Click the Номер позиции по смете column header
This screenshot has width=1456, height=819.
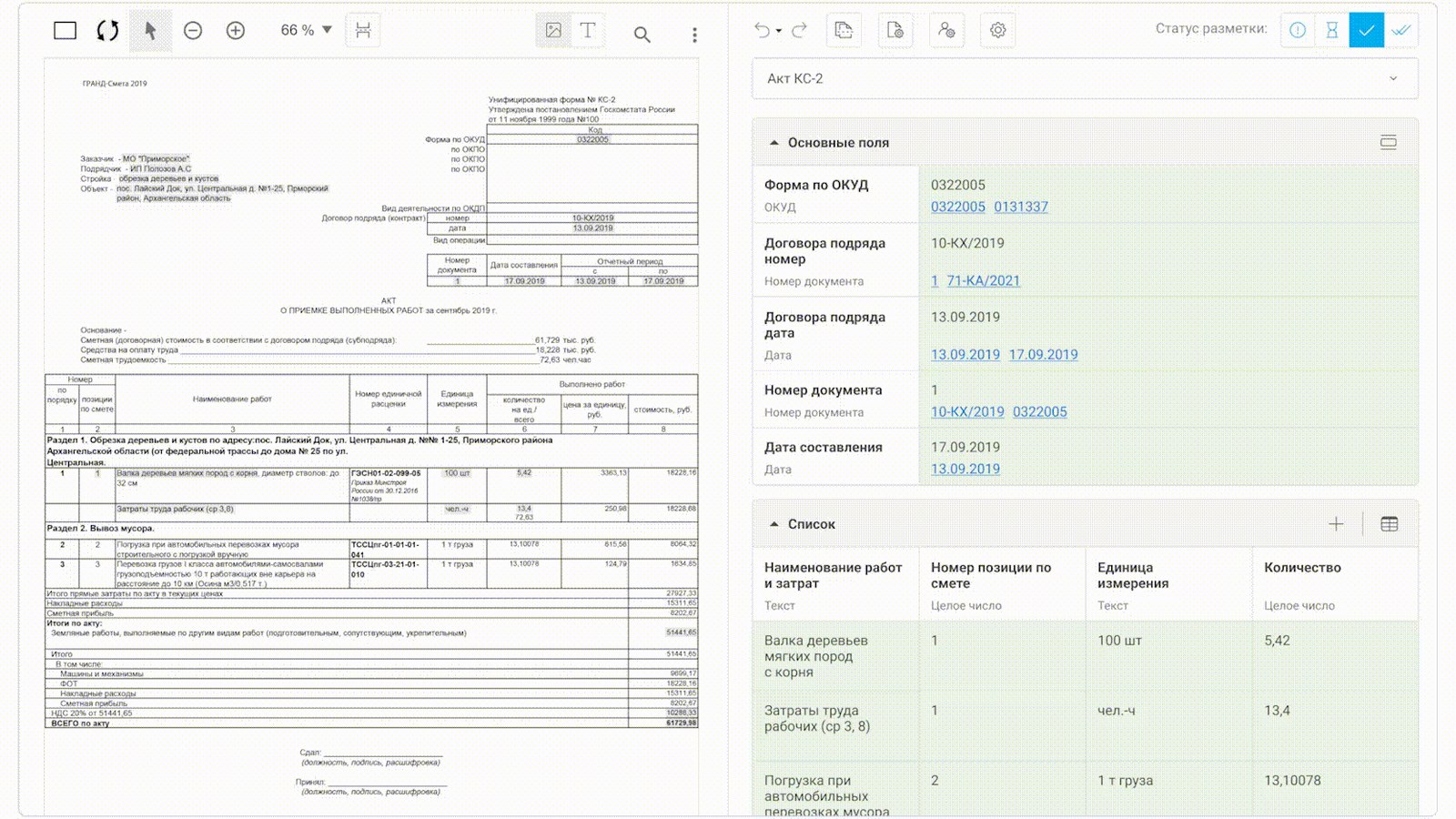(x=1002, y=584)
